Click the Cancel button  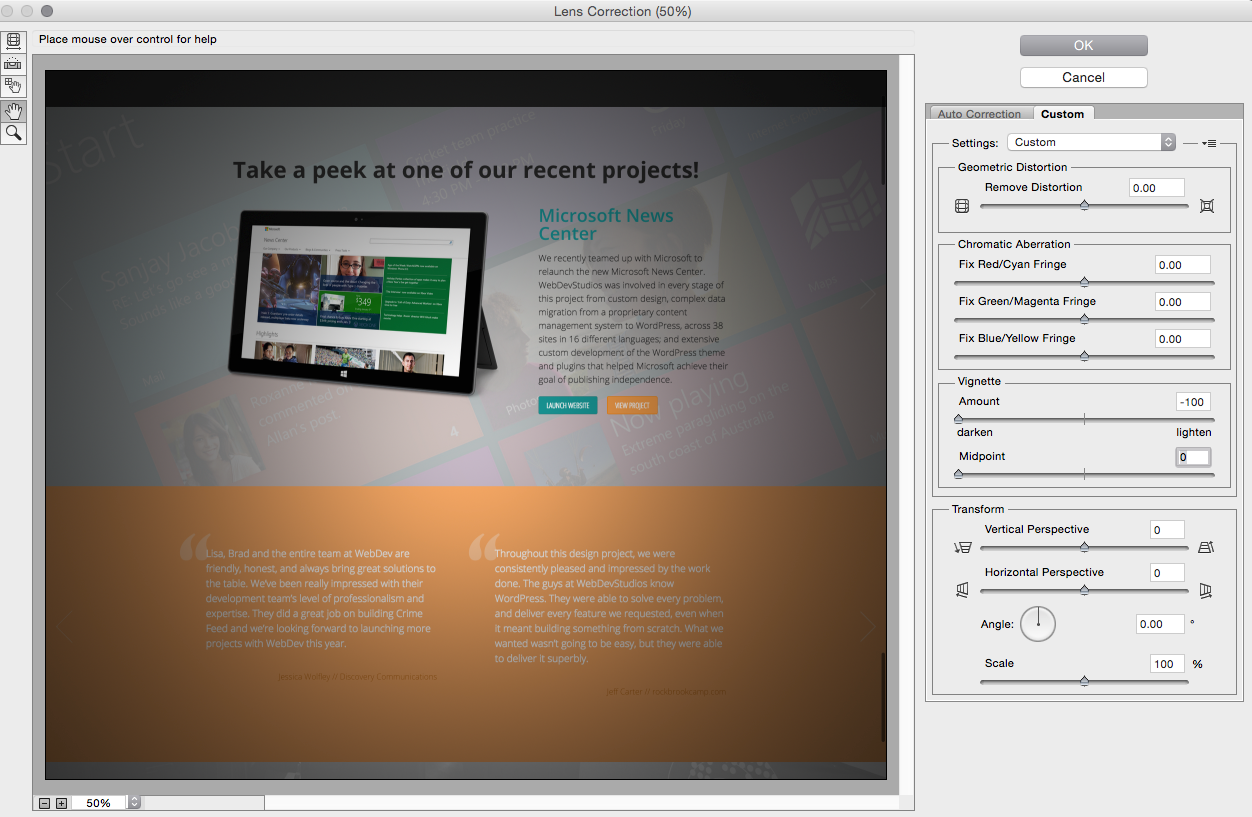click(1083, 77)
